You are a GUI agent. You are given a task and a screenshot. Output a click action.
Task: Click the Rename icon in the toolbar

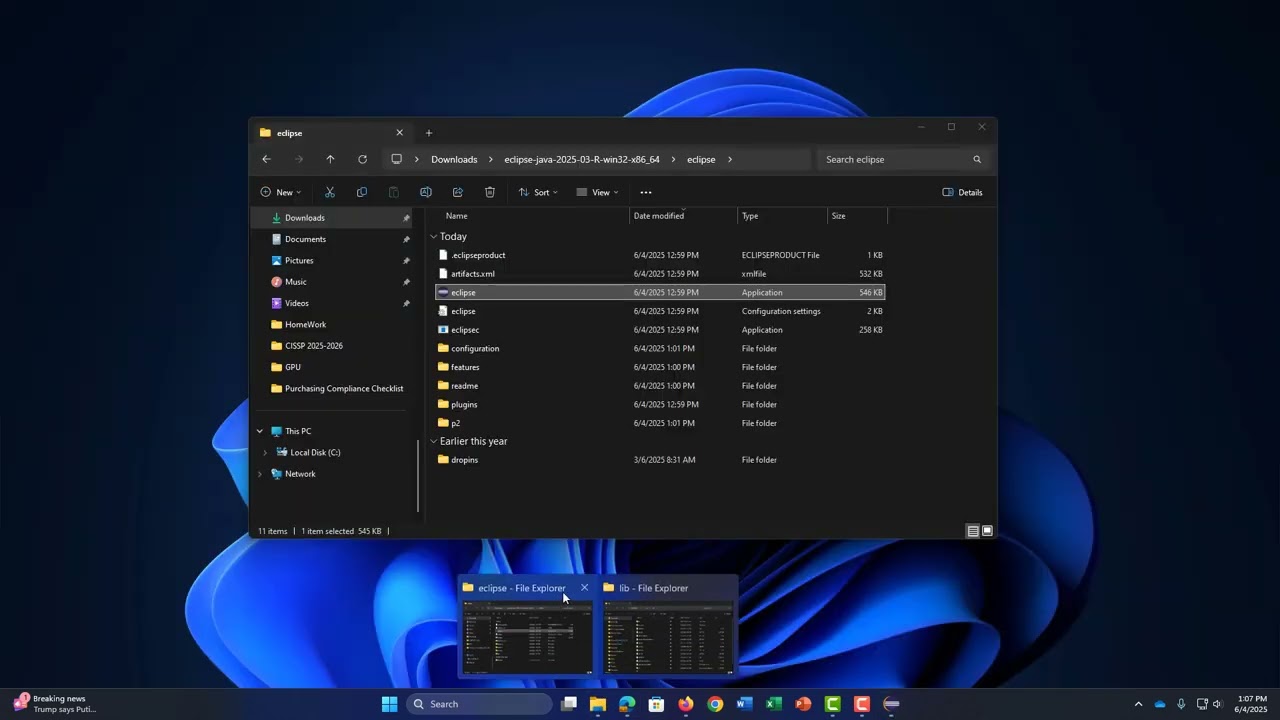click(x=426, y=192)
